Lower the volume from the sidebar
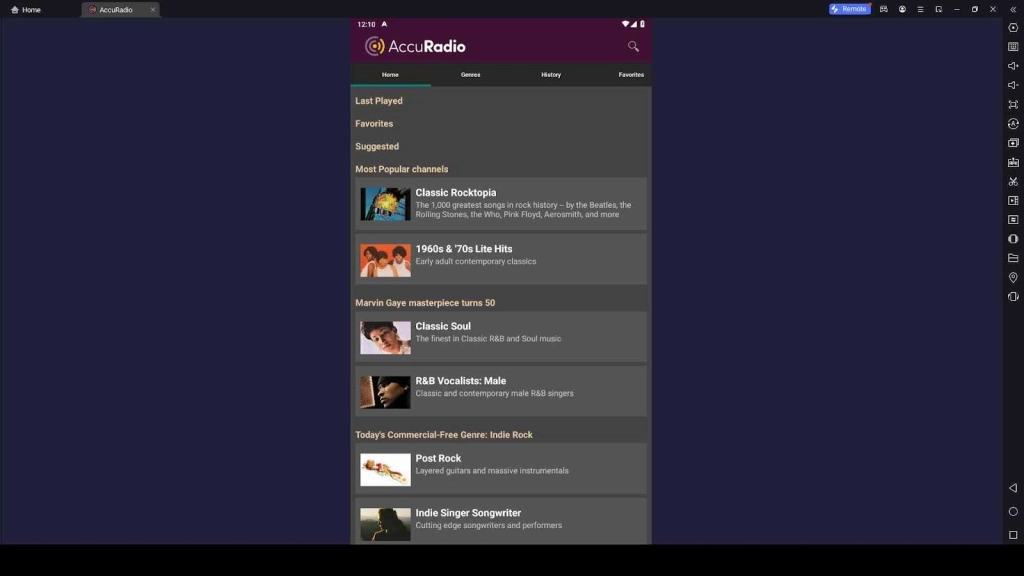The height and width of the screenshot is (576, 1024). click(1013, 85)
